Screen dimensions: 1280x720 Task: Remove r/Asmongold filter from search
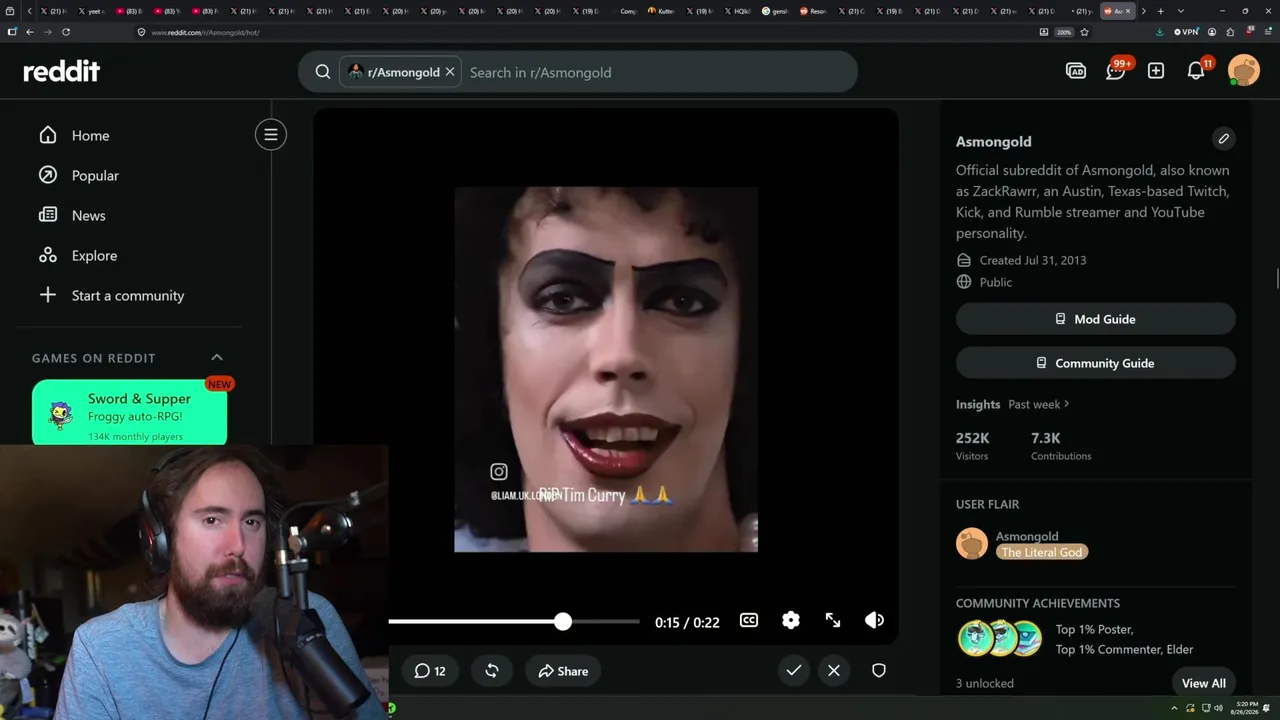point(450,72)
